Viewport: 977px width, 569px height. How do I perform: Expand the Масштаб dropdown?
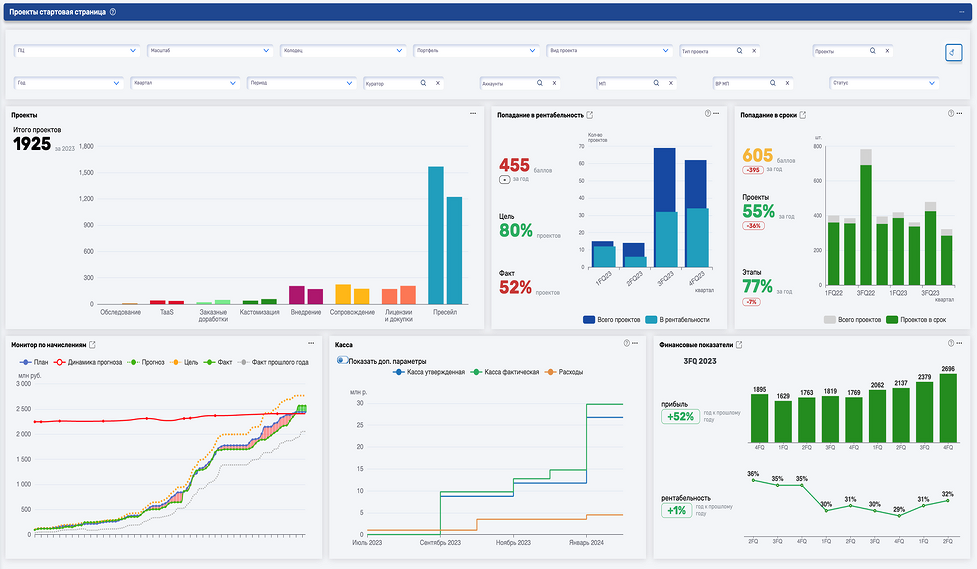click(x=209, y=50)
